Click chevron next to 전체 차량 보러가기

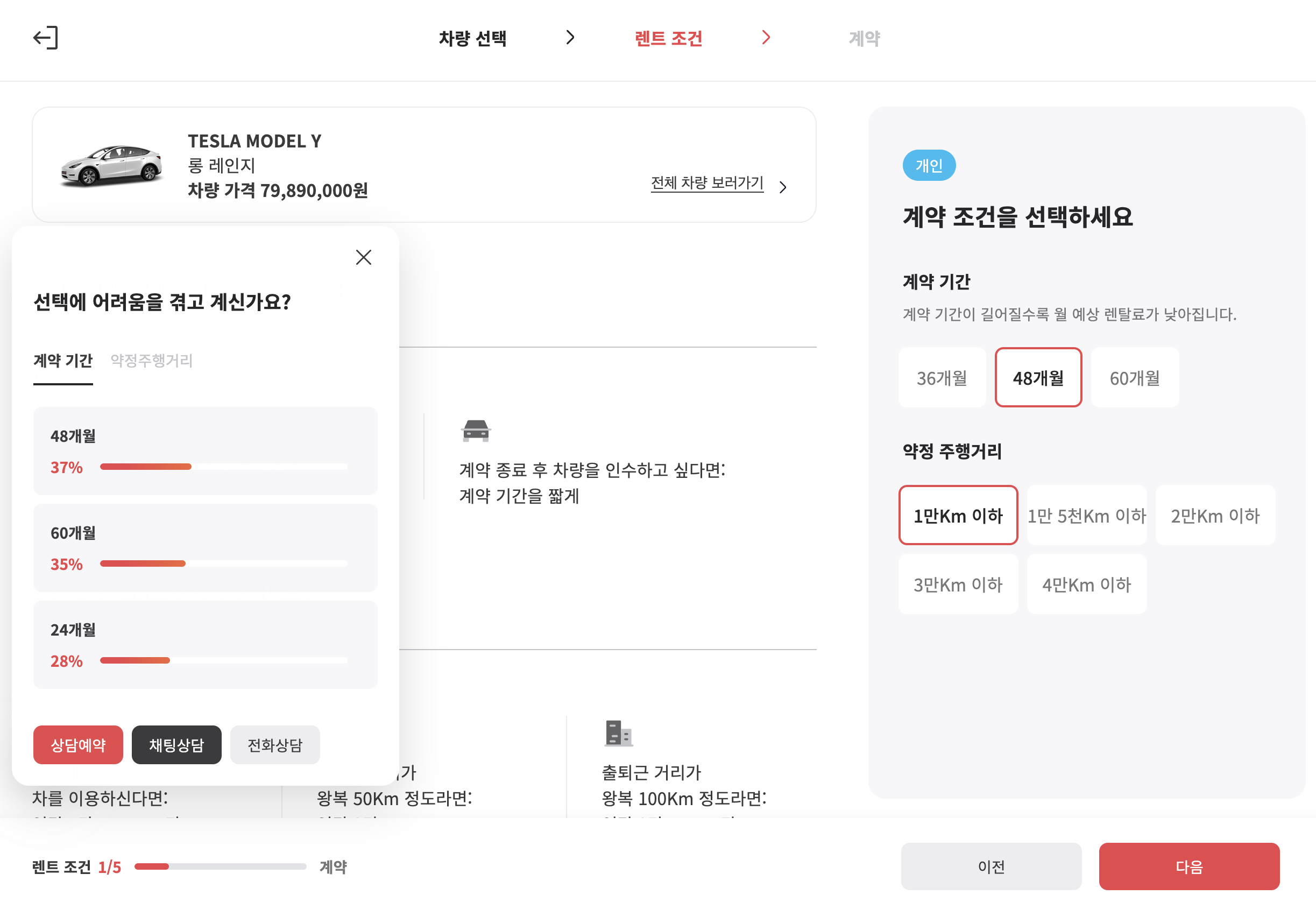(783, 187)
